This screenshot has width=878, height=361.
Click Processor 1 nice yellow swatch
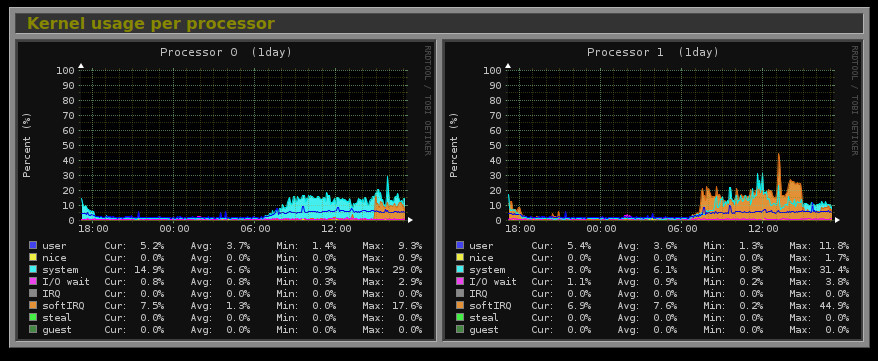(460, 257)
